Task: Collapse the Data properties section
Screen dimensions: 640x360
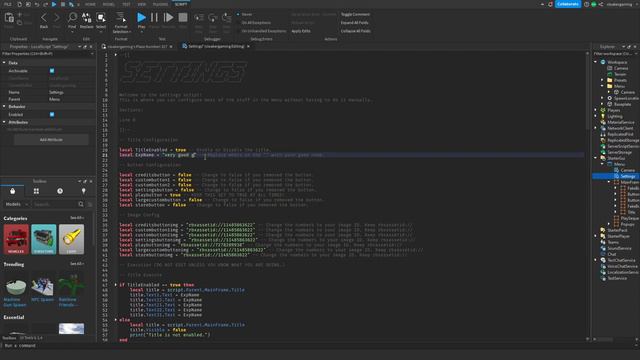Action: click(4, 63)
